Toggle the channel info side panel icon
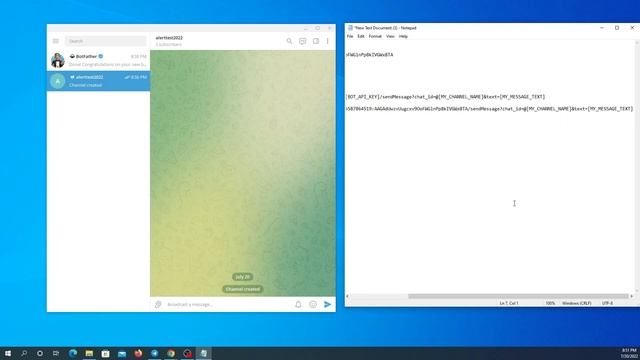This screenshot has width=640, height=360. pyautogui.click(x=316, y=41)
